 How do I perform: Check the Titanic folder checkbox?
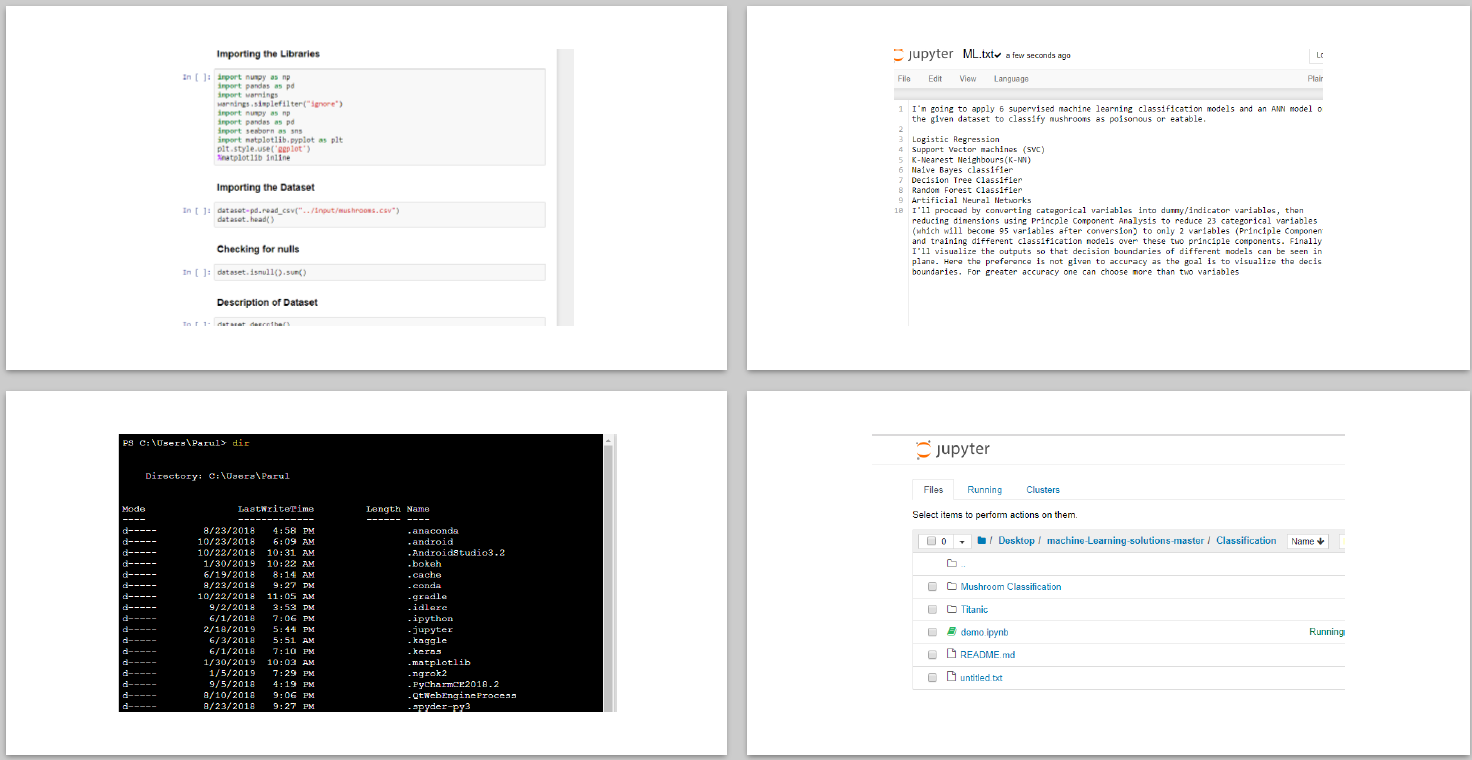932,609
